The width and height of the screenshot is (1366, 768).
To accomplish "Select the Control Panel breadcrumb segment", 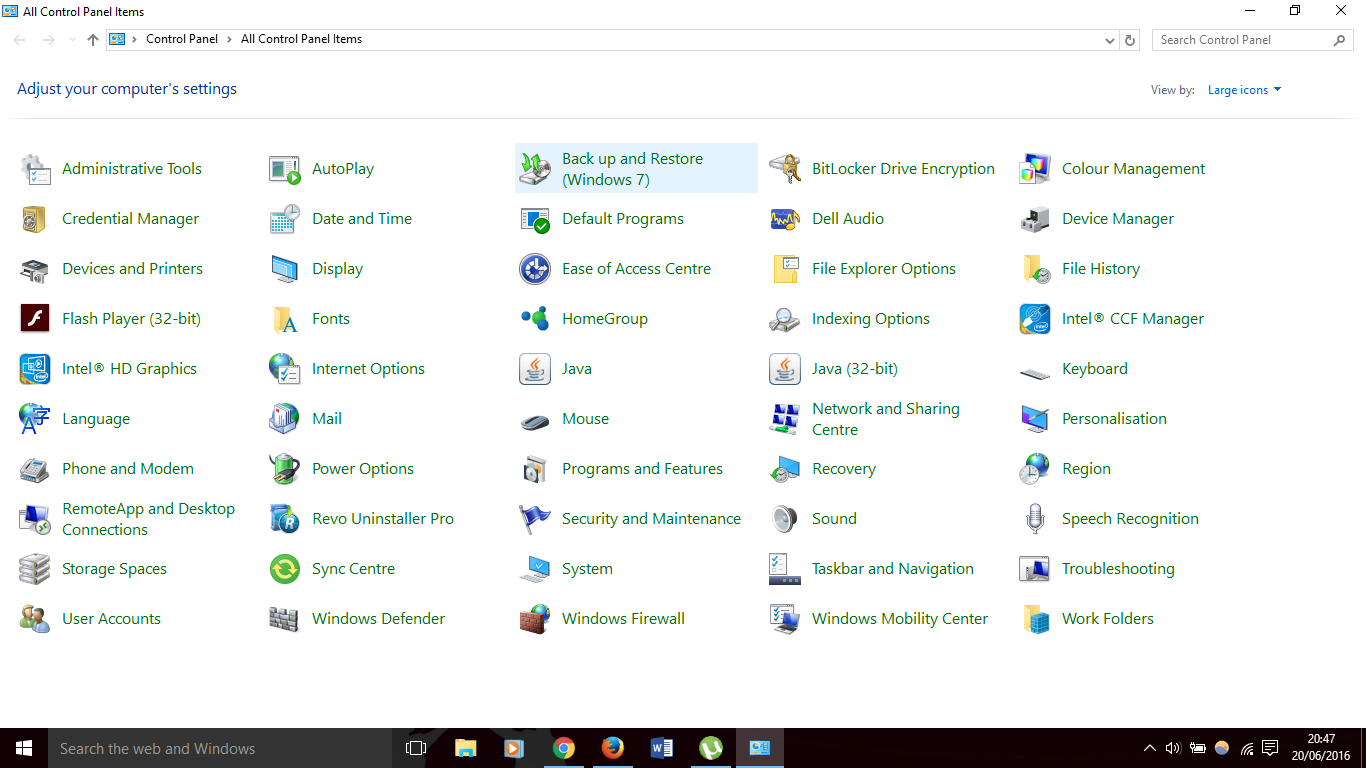I will point(182,40).
